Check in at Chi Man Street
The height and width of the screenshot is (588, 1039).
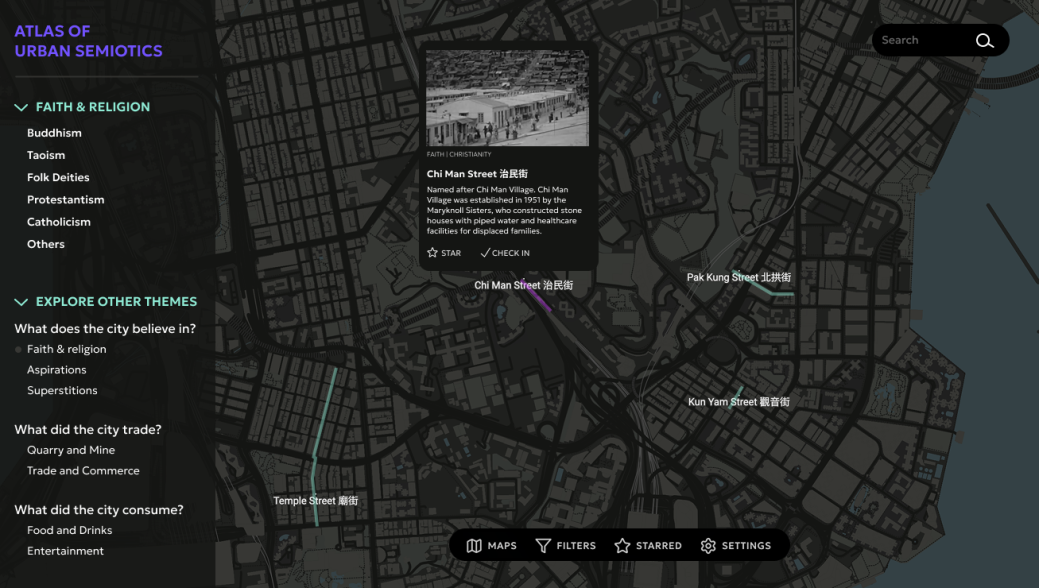(505, 253)
